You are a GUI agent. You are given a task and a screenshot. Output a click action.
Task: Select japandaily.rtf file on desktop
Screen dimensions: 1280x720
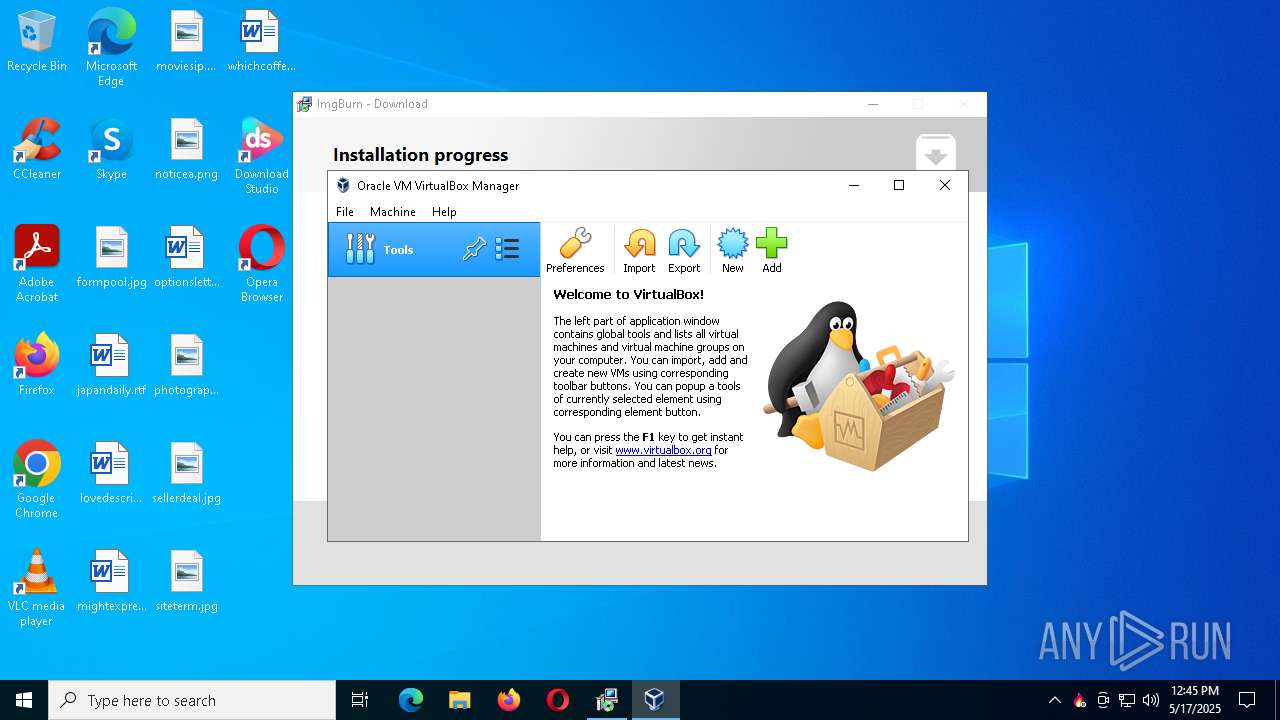[x=111, y=366]
